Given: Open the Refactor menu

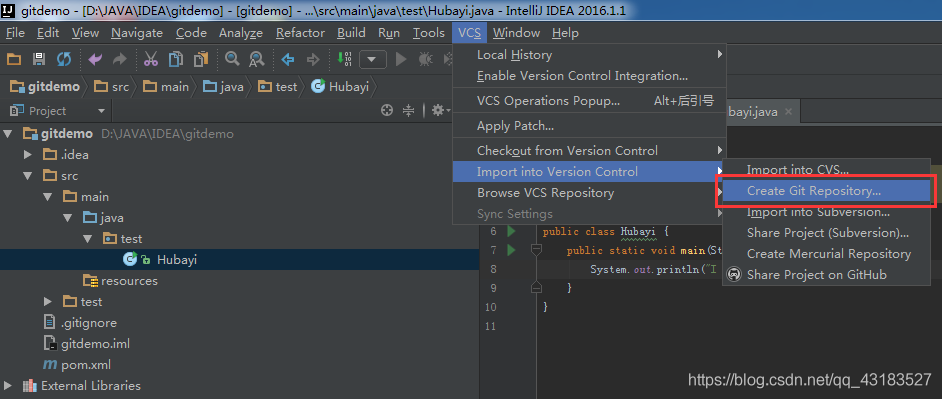Looking at the screenshot, I should pos(300,33).
